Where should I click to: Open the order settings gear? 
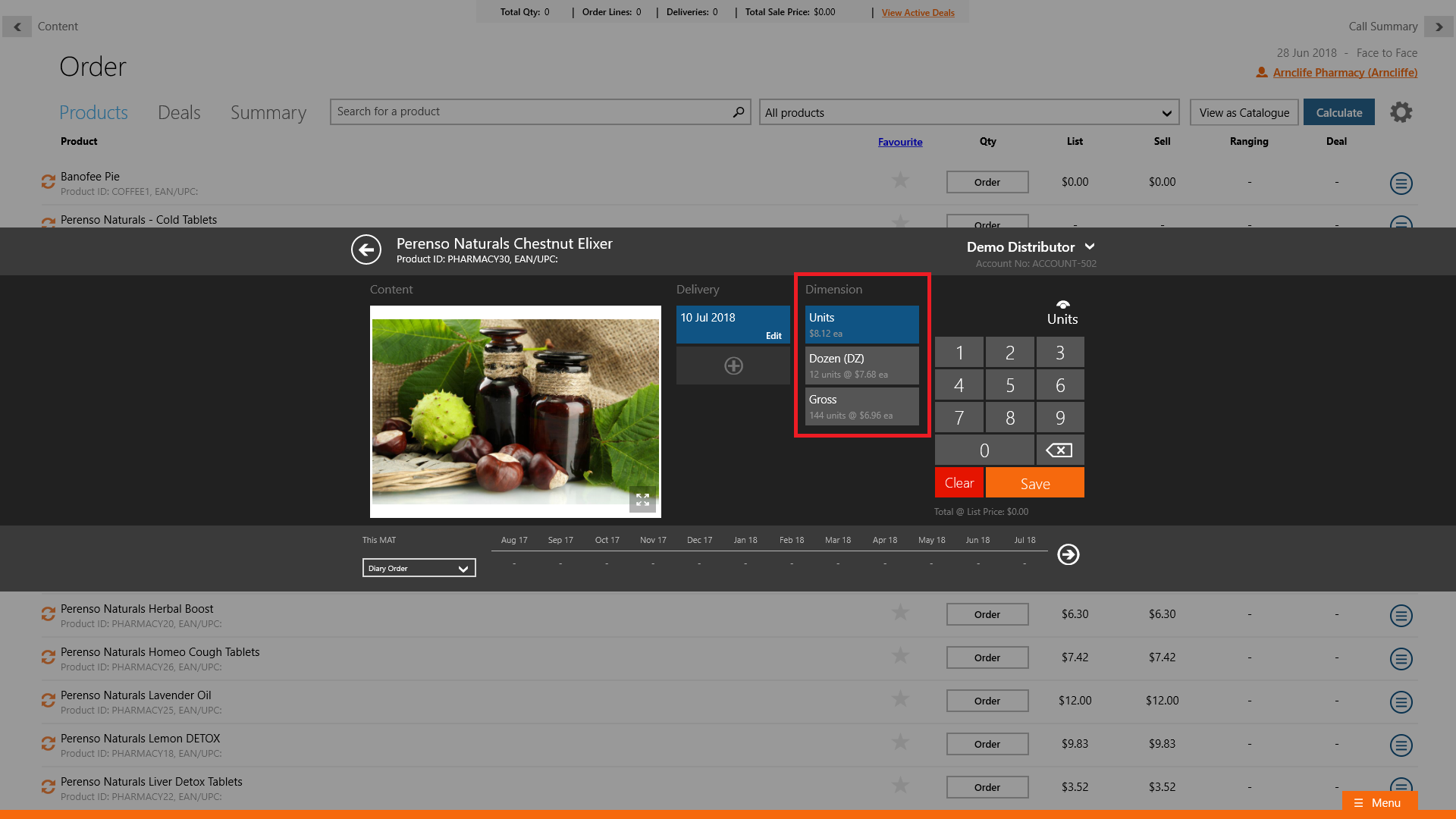[x=1401, y=112]
